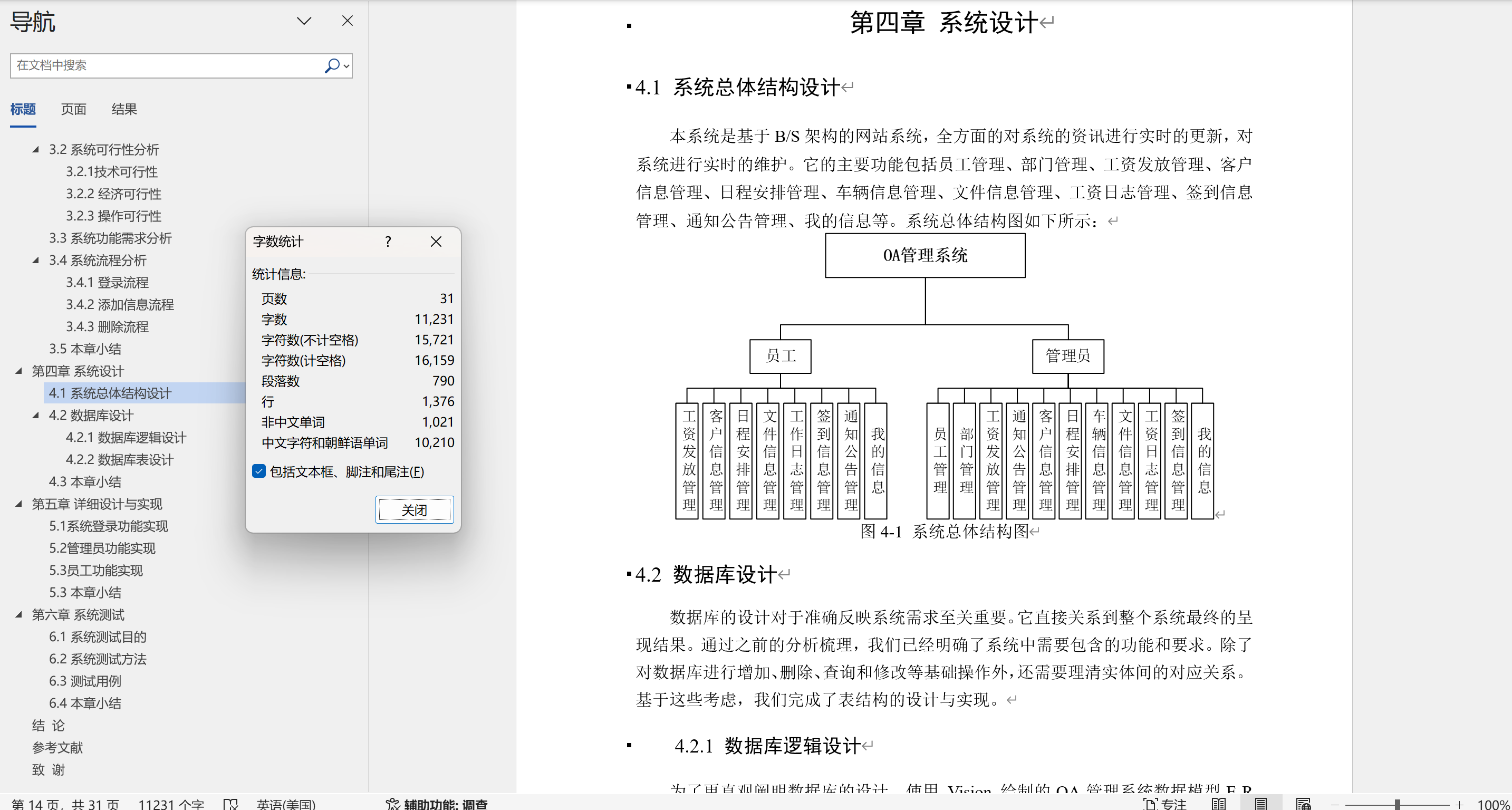Go to heading 致 谢
1512x810 pixels.
48,769
